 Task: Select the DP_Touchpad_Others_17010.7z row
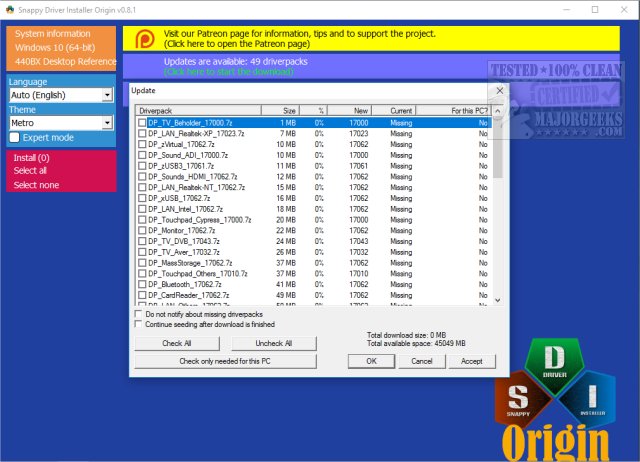click(x=313, y=274)
